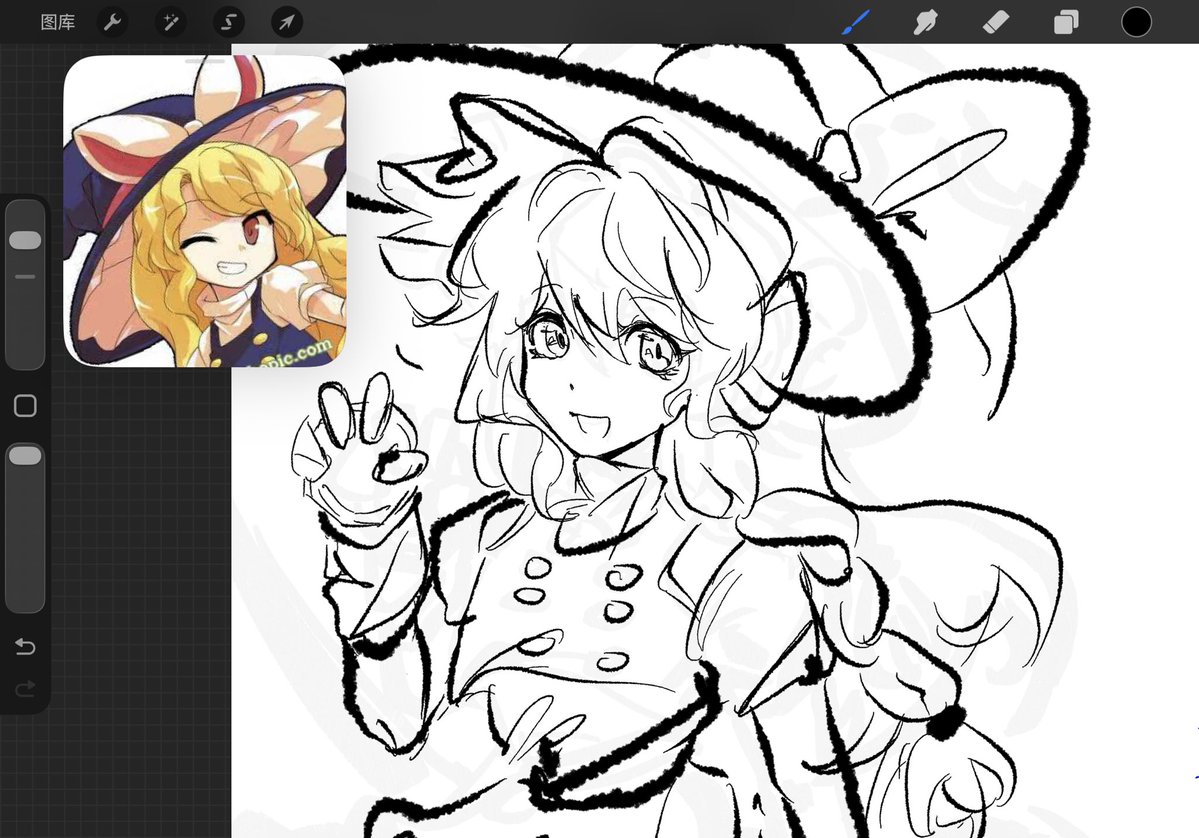Redo the last undone stroke
1199x838 pixels.
pyautogui.click(x=25, y=690)
